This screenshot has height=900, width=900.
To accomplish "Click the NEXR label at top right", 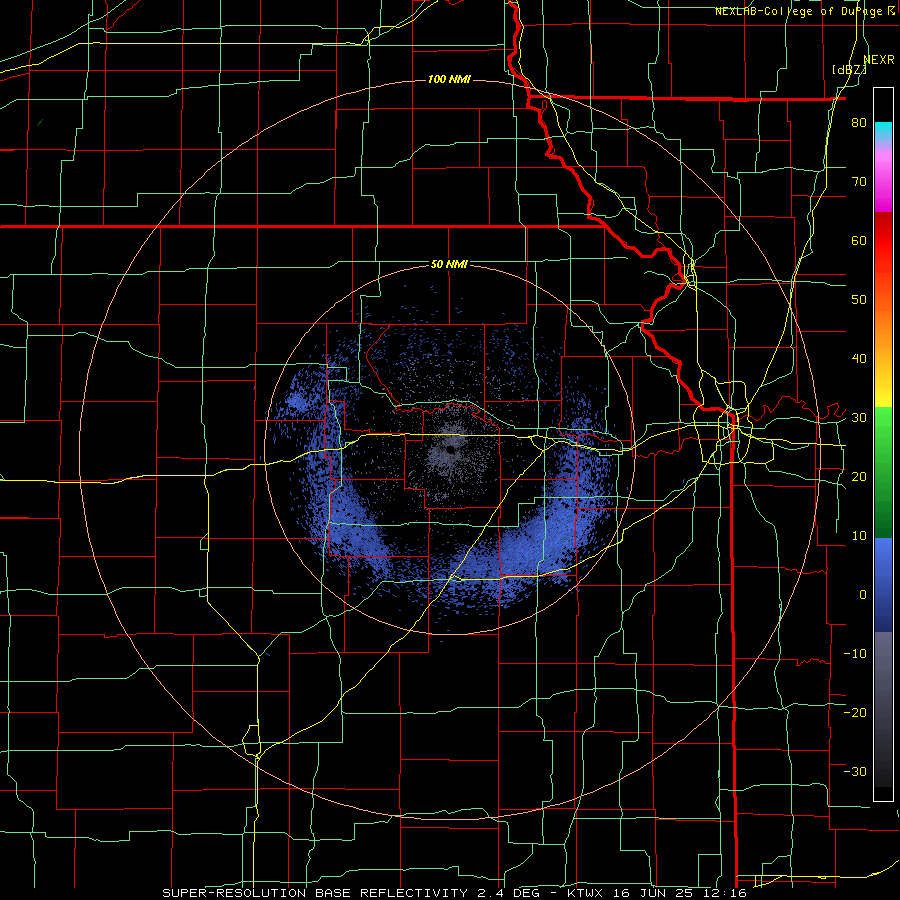I will [x=879, y=60].
